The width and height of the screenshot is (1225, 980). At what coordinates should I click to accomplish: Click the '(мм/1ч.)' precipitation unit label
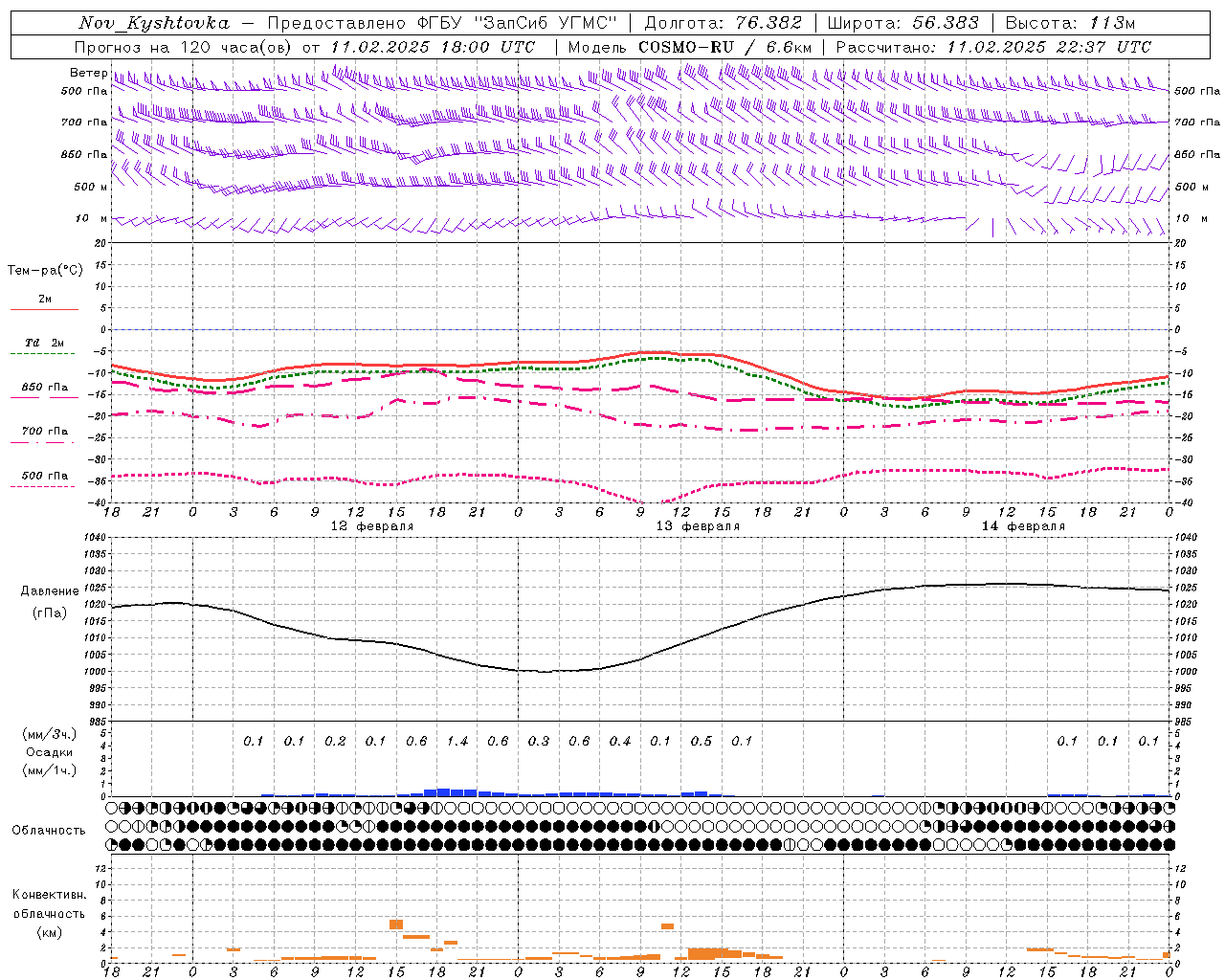click(49, 770)
